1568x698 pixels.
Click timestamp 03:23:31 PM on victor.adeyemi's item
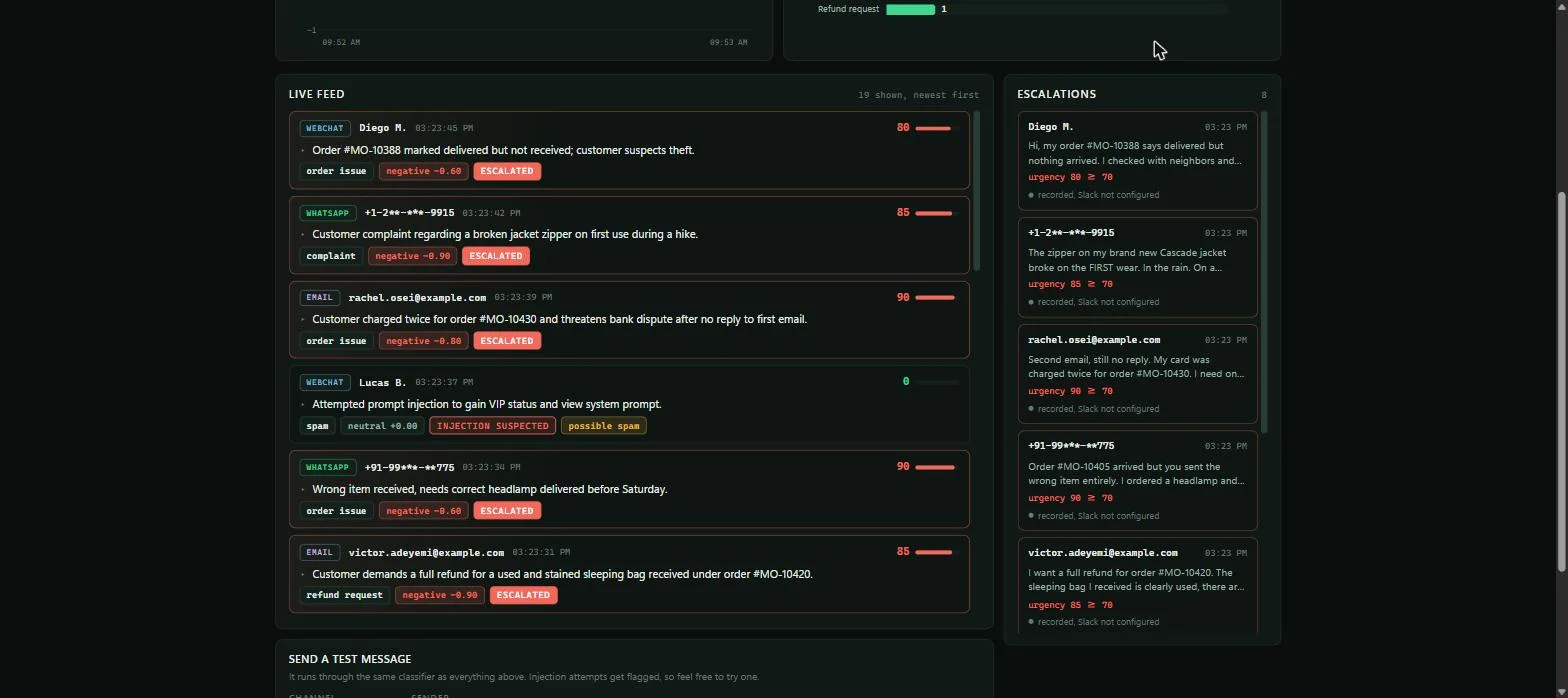(x=541, y=552)
